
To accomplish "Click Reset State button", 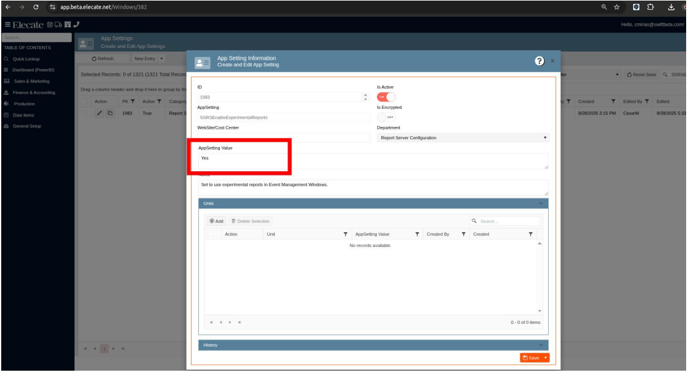I will click(x=641, y=75).
